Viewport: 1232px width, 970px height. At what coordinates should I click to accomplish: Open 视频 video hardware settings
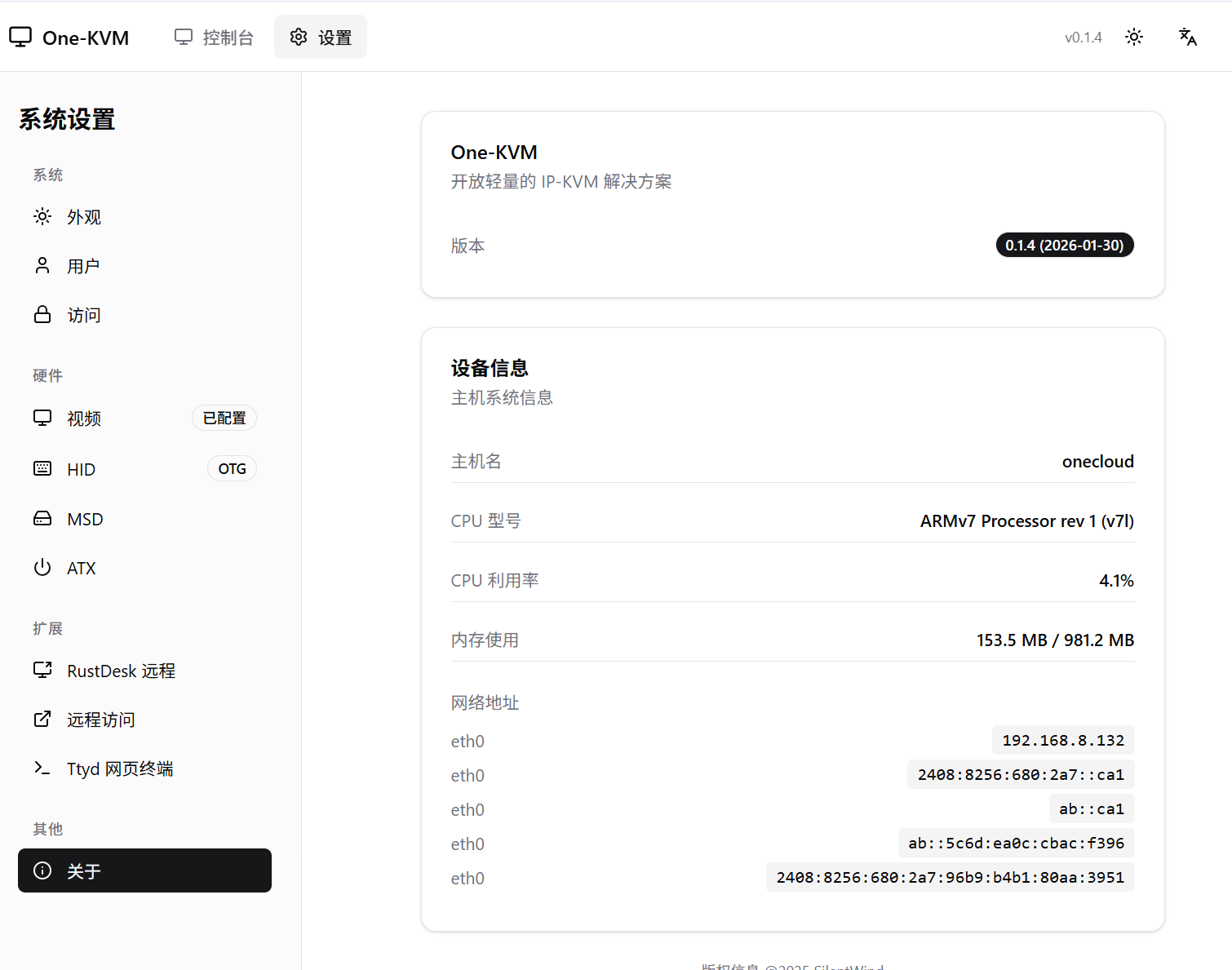tap(84, 419)
